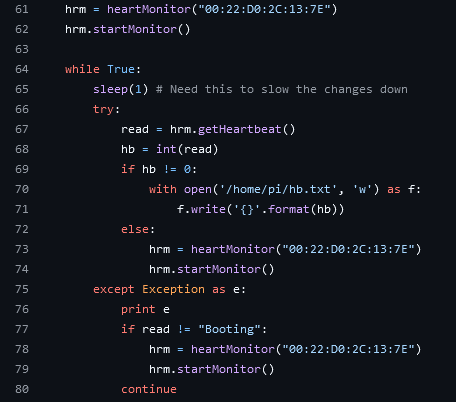Click the 'continue' keyword
Screen dimensions: 456x402
click(149, 389)
